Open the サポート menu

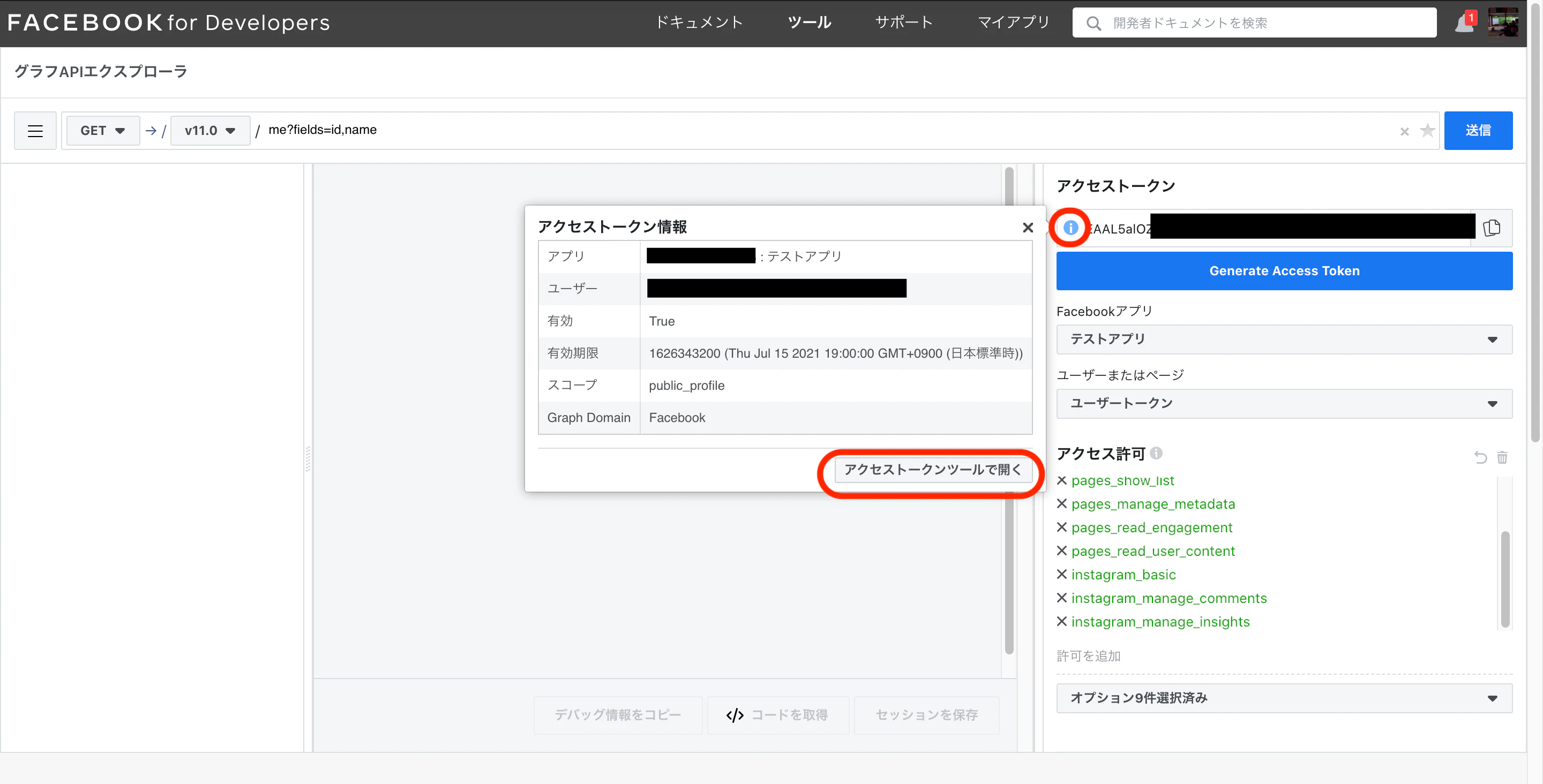904,22
